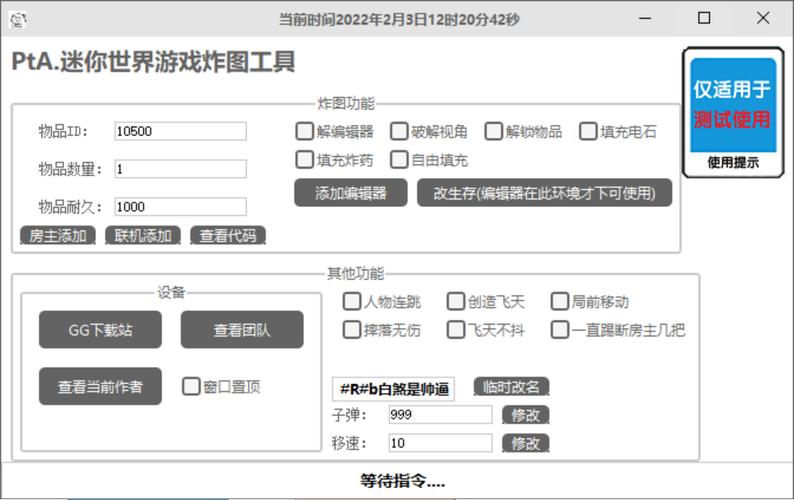The width and height of the screenshot is (794, 500).
Task: Check the 填充炸药 option
Action: click(304, 160)
